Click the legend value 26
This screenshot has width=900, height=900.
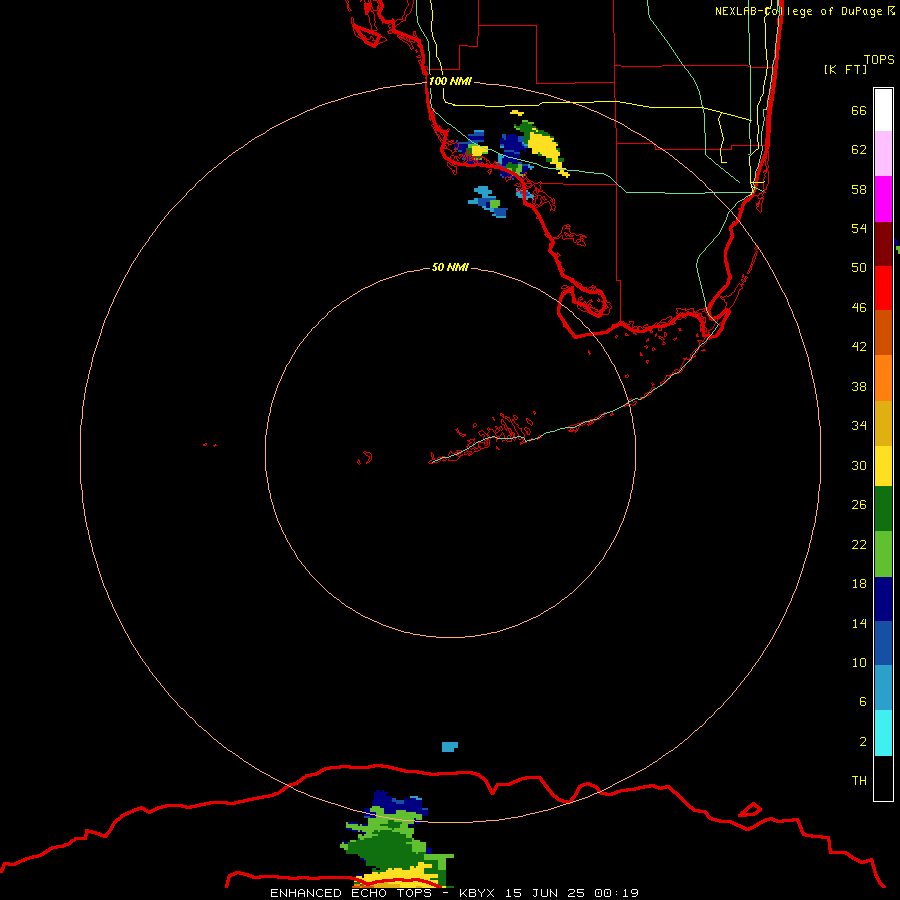click(859, 505)
